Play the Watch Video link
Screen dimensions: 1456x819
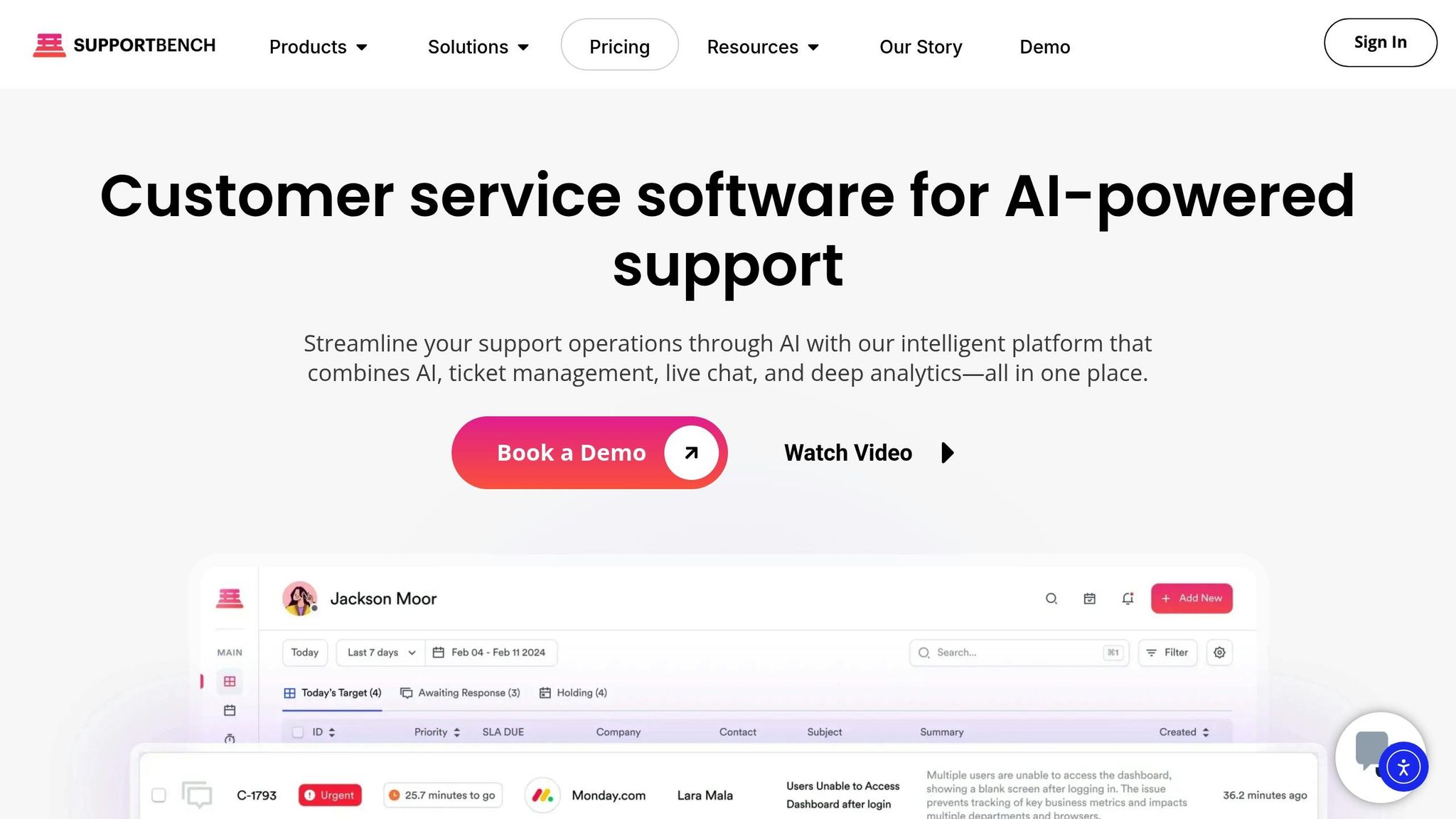coord(869,453)
